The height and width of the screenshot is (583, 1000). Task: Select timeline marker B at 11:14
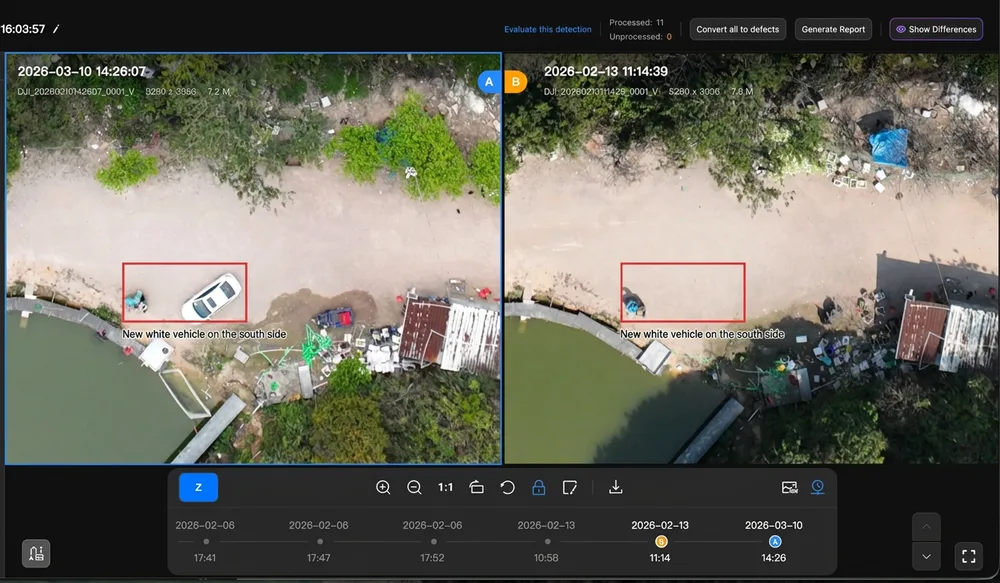point(661,542)
